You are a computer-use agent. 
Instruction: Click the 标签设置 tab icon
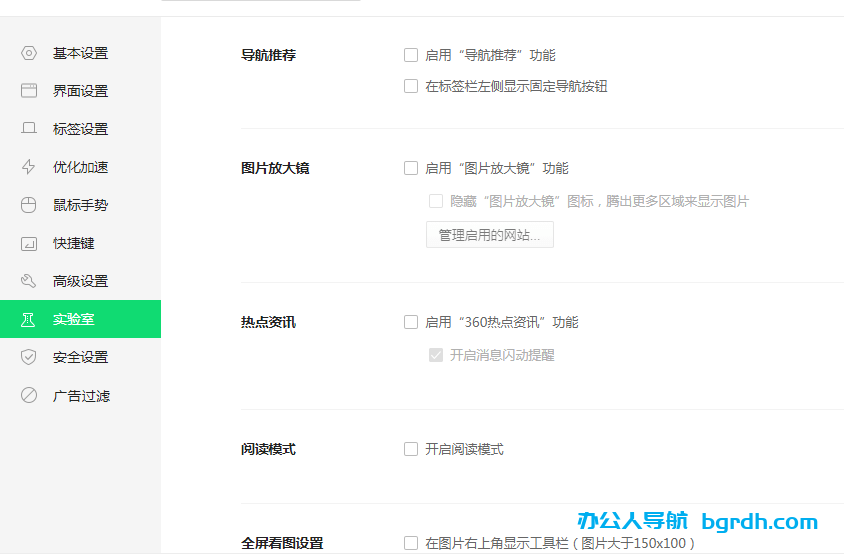click(29, 128)
